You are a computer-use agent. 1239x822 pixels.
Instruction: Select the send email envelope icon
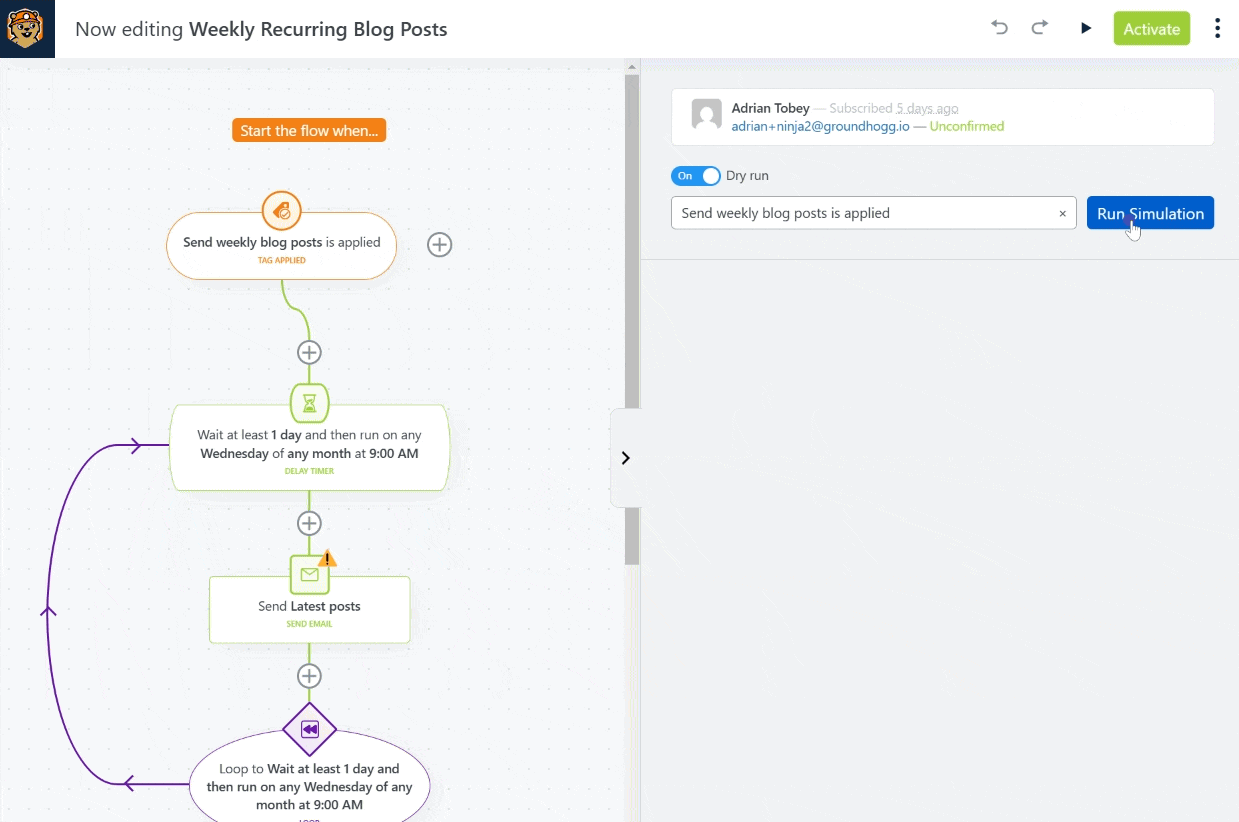point(309,575)
